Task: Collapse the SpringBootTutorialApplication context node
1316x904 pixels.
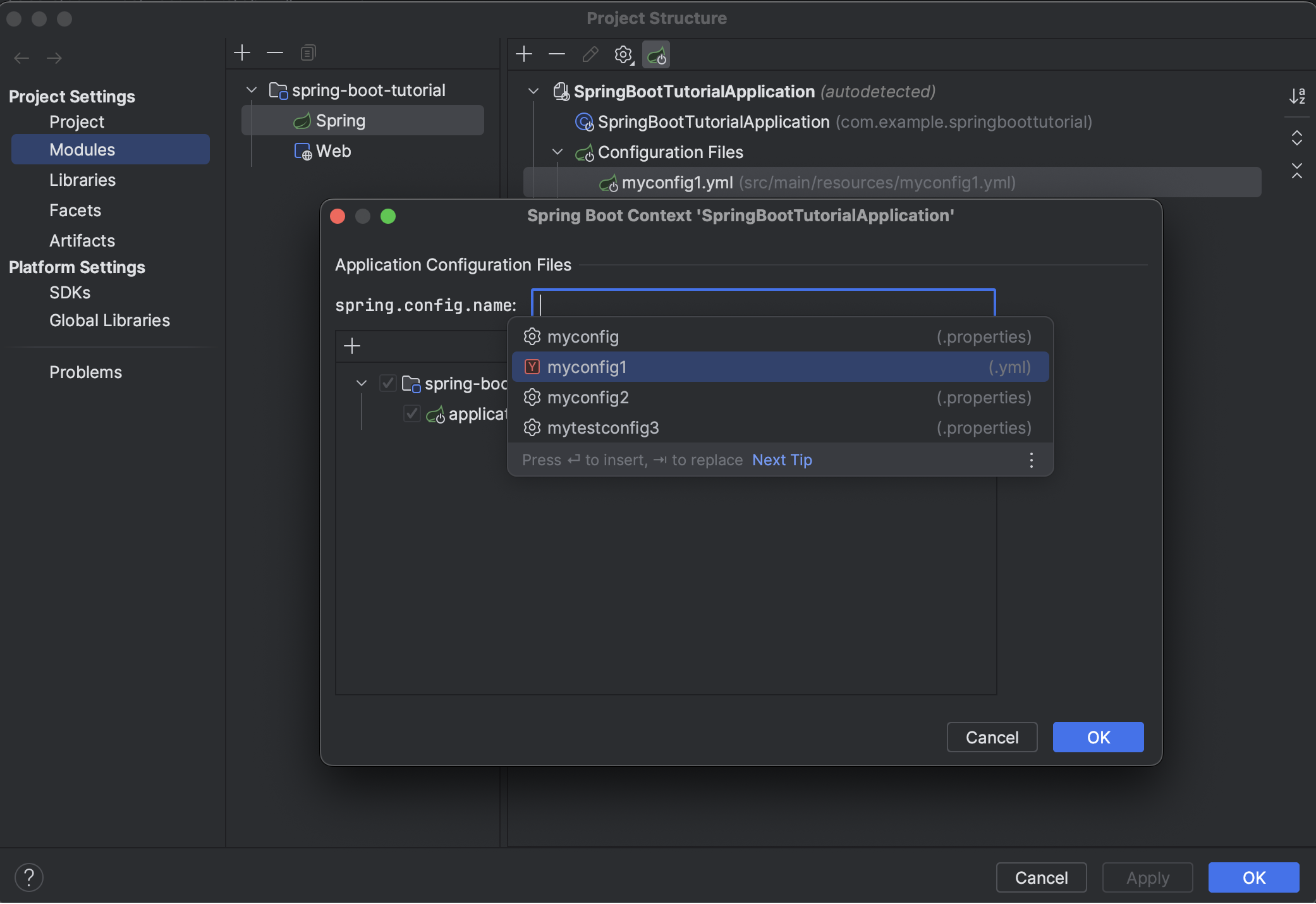Action: click(533, 91)
